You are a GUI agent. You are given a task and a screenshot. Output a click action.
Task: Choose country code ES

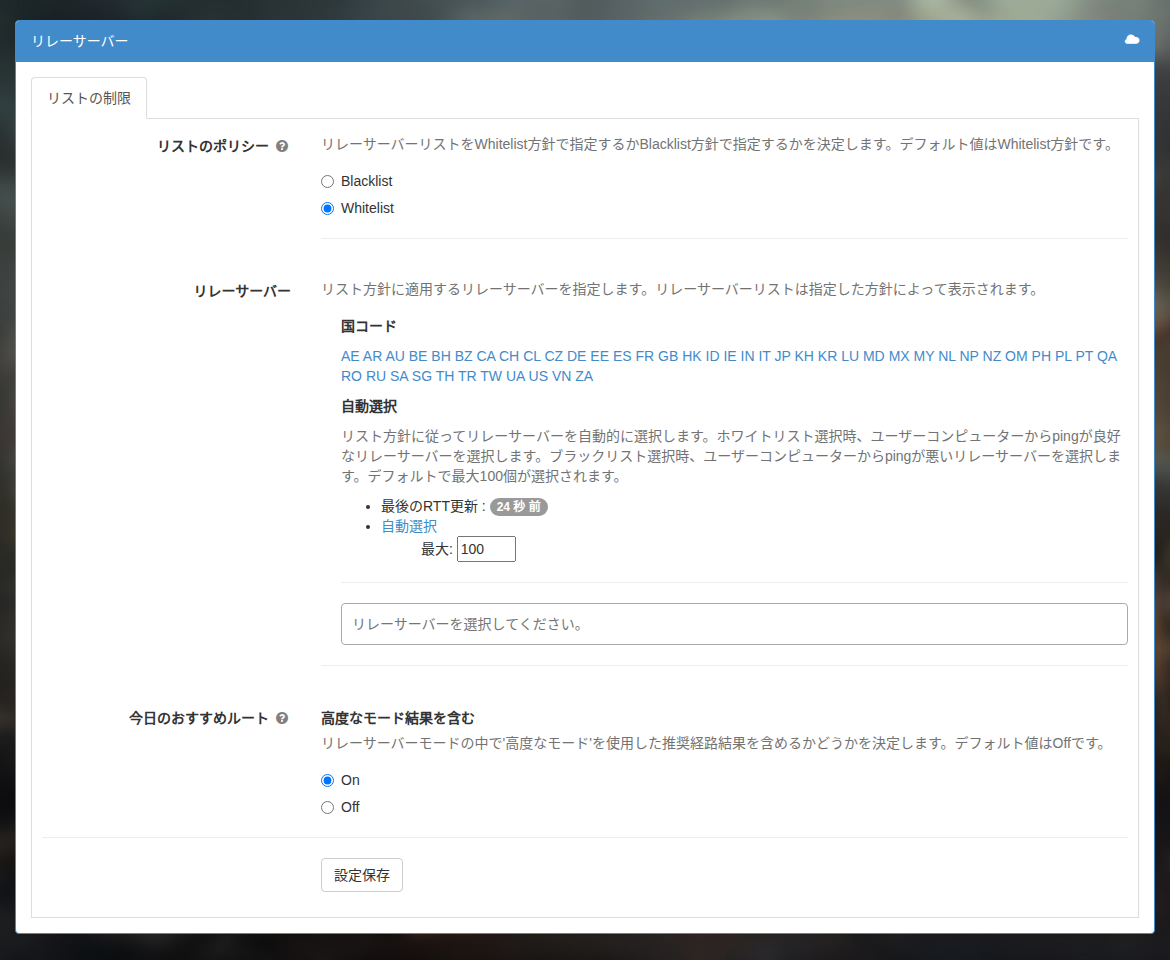tap(622, 356)
